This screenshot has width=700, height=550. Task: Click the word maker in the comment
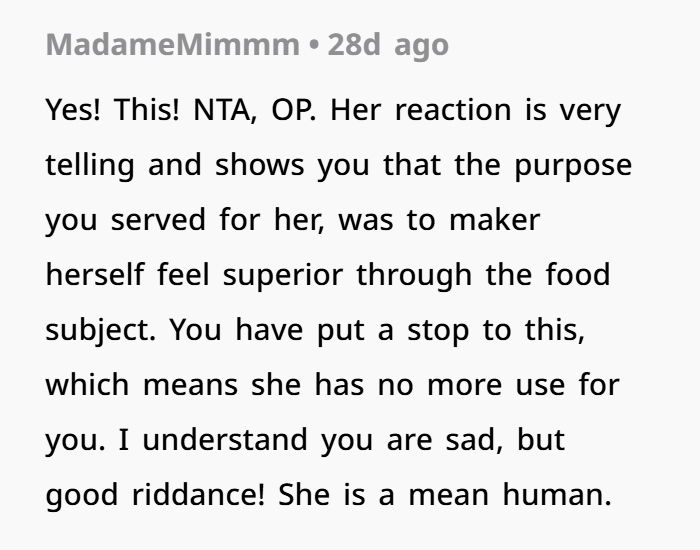[495, 220]
